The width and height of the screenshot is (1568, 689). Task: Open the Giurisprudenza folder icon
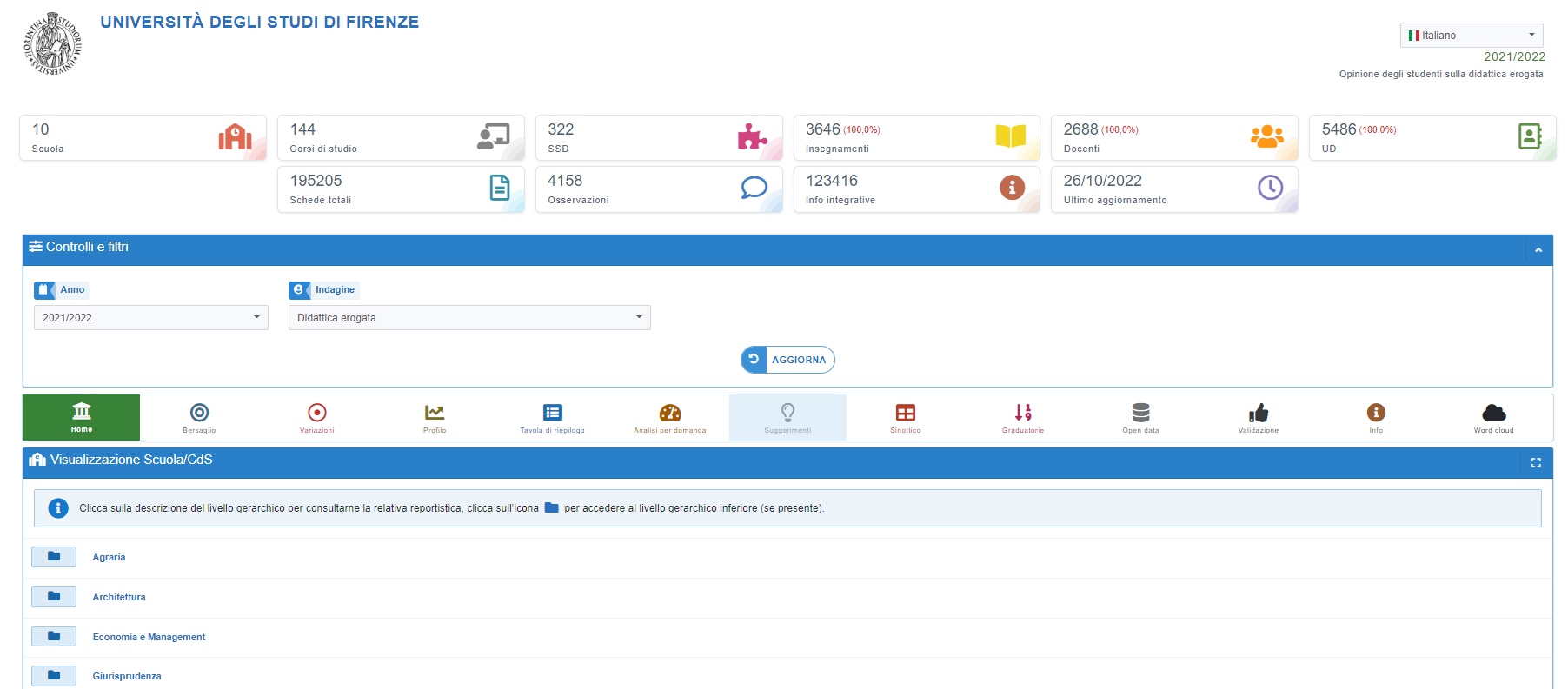(54, 676)
